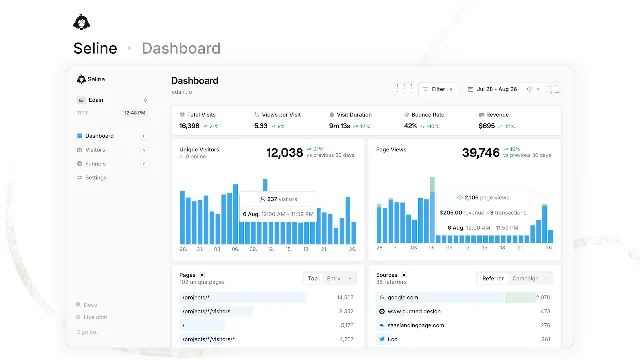Image resolution: width=640 pixels, height=360 pixels.
Task: Click the Visit Duration clock icon
Action: (332, 115)
